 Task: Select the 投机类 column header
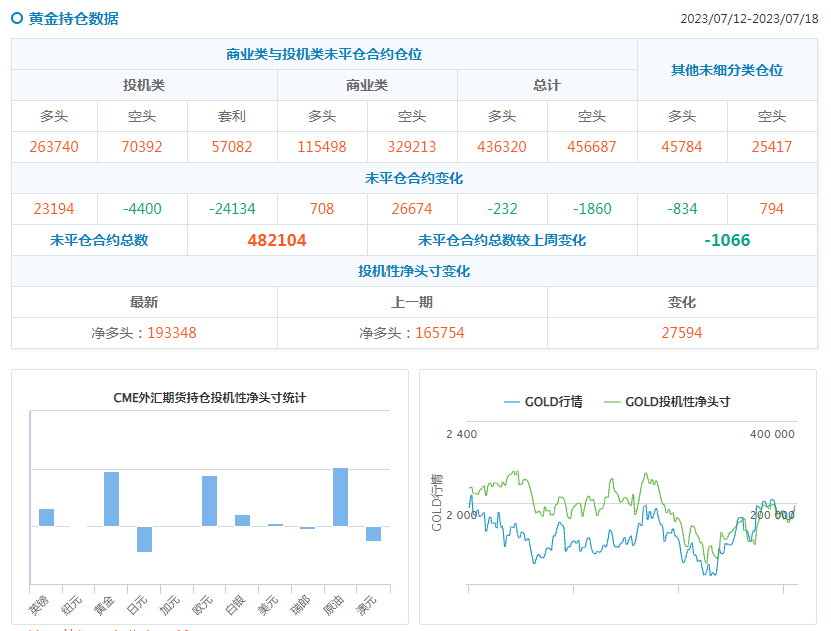[x=144, y=86]
